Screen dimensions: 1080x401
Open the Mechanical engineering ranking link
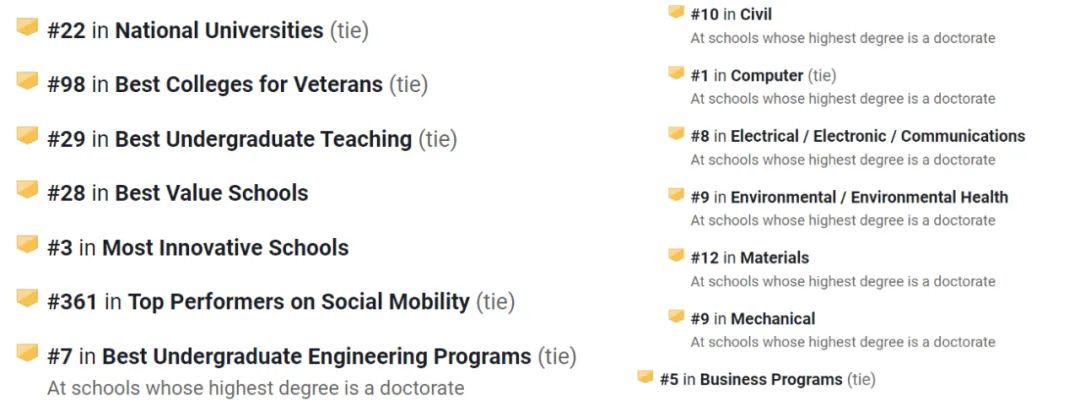(773, 319)
